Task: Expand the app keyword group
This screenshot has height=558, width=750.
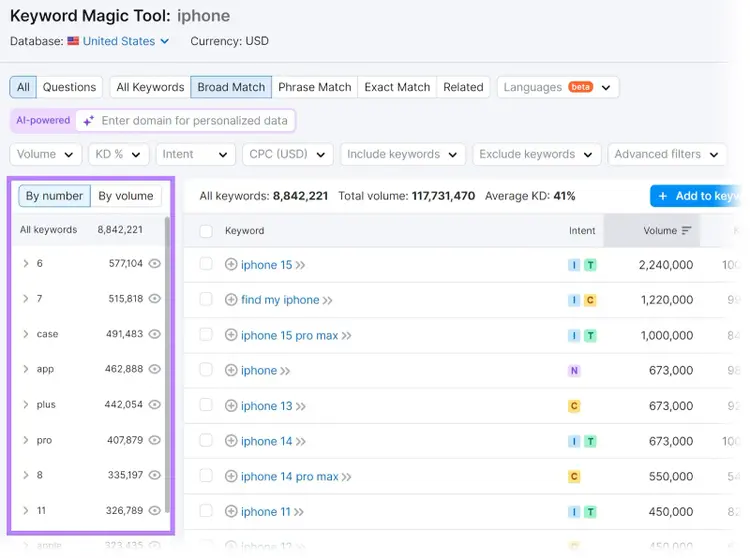Action: pos(26,369)
